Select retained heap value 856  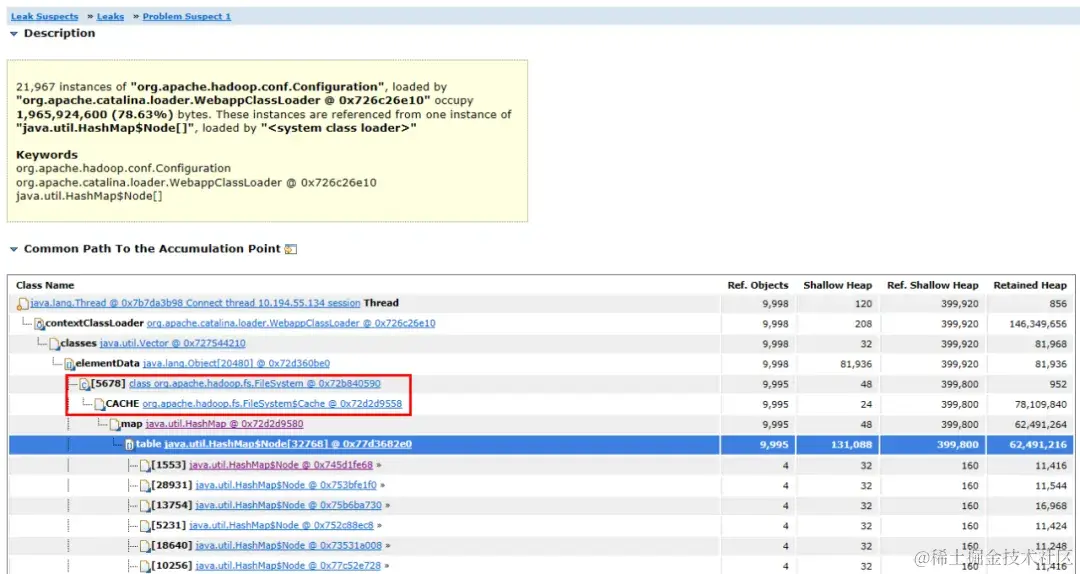pyautogui.click(x=1058, y=304)
